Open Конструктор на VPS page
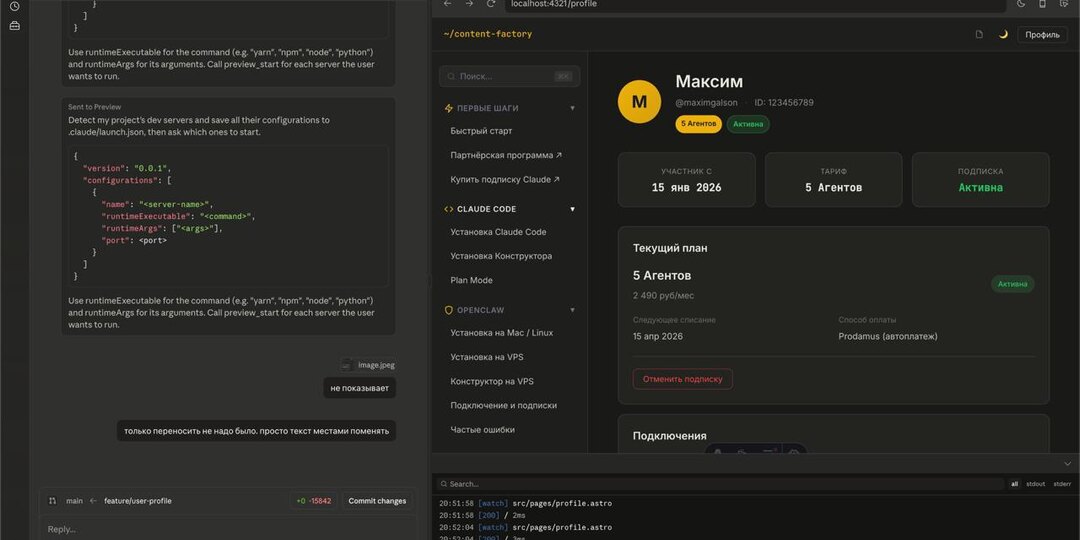 [x=492, y=382]
